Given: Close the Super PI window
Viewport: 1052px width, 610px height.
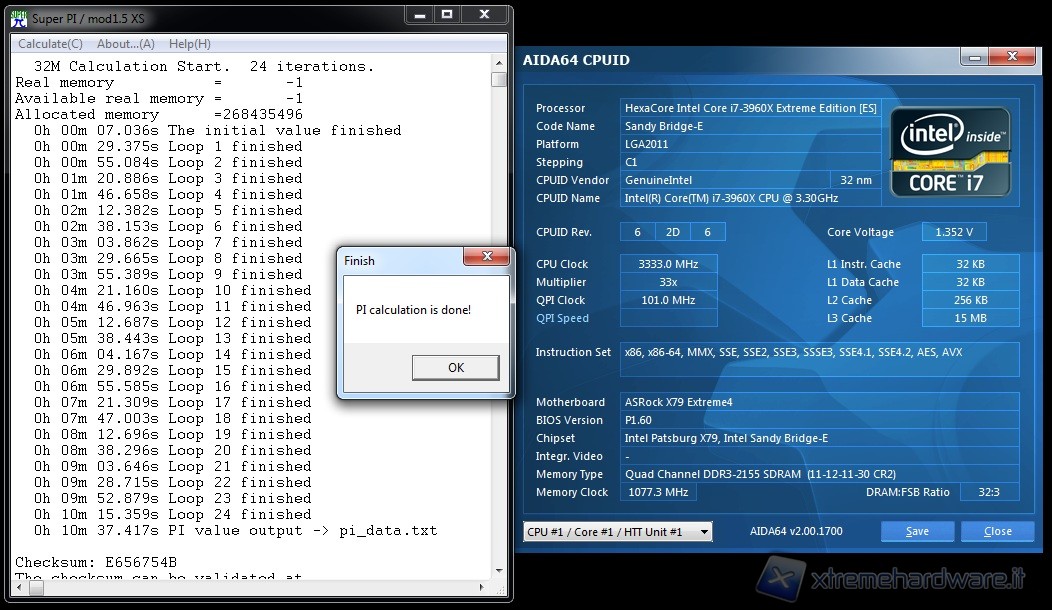Looking at the screenshot, I should [486, 15].
